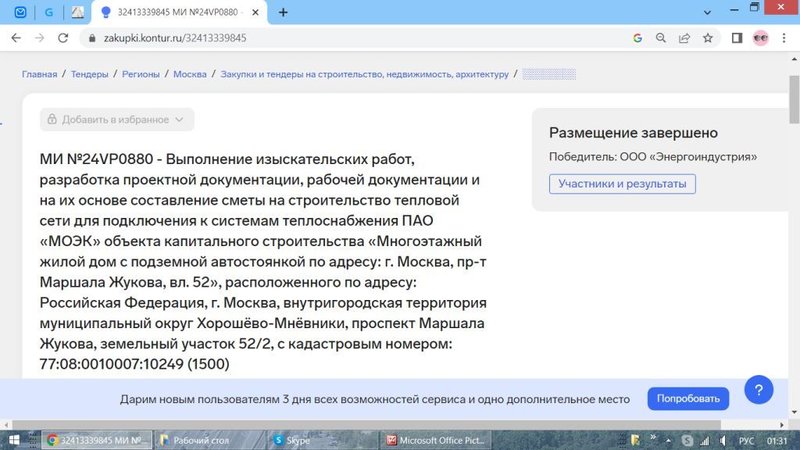This screenshot has height=450, width=800.
Task: Open the tab search dropdown arrow
Action: pos(707,12)
